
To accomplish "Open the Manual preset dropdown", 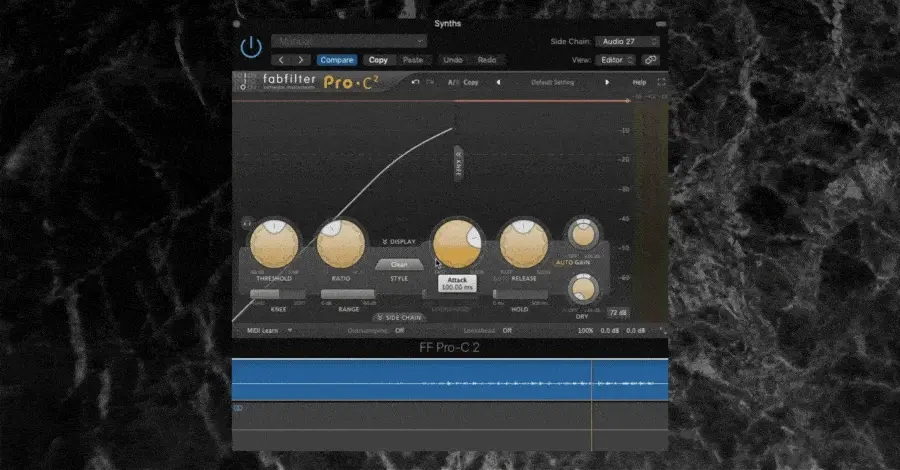I will 349,41.
